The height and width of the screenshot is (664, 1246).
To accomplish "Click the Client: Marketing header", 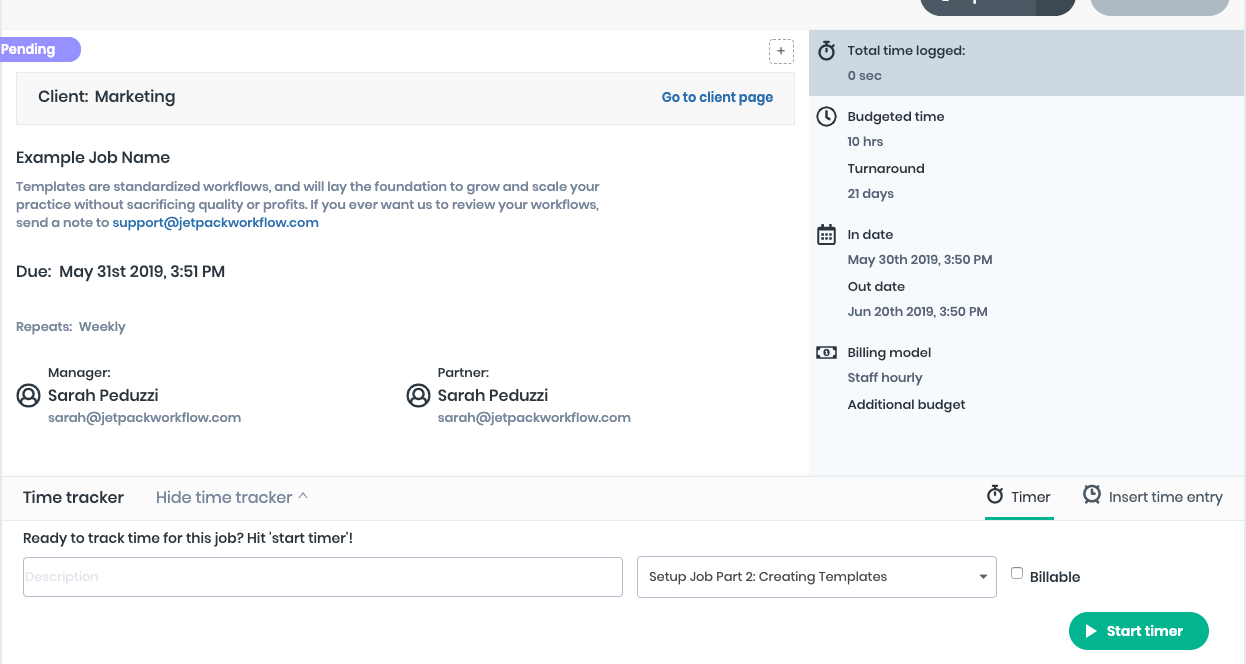I will [x=107, y=97].
